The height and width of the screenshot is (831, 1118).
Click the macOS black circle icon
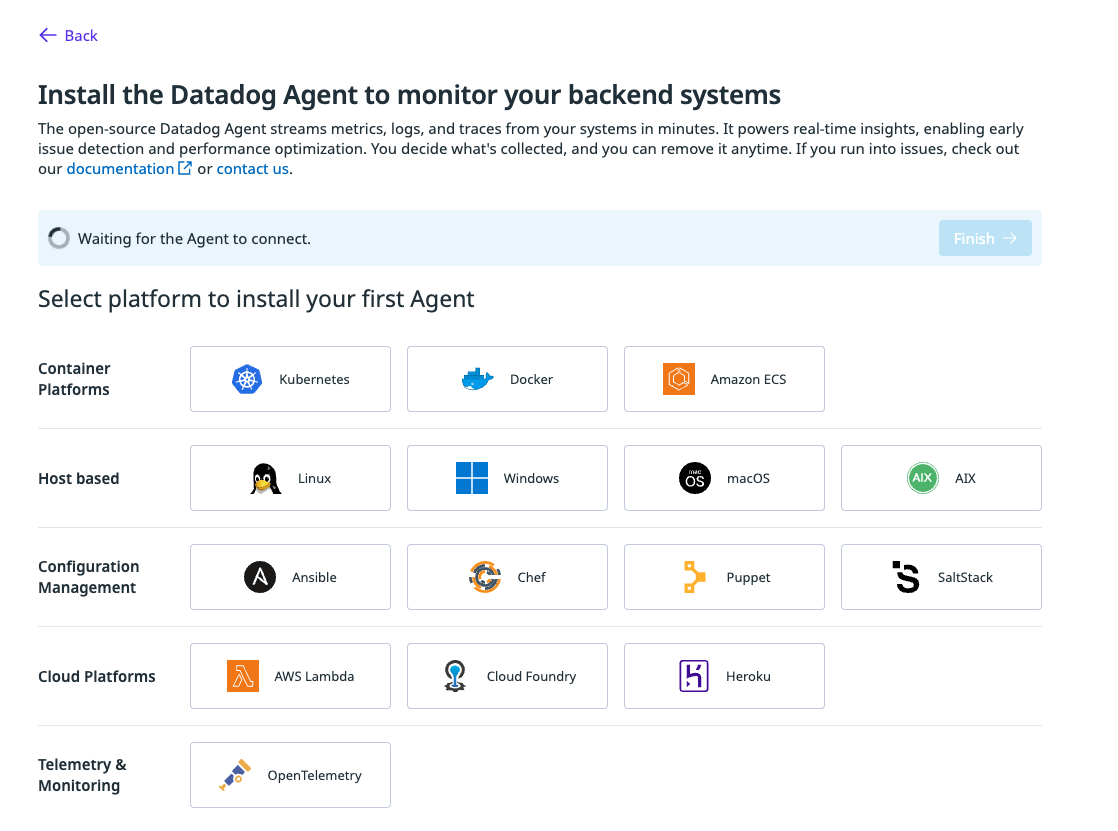pyautogui.click(x=694, y=478)
